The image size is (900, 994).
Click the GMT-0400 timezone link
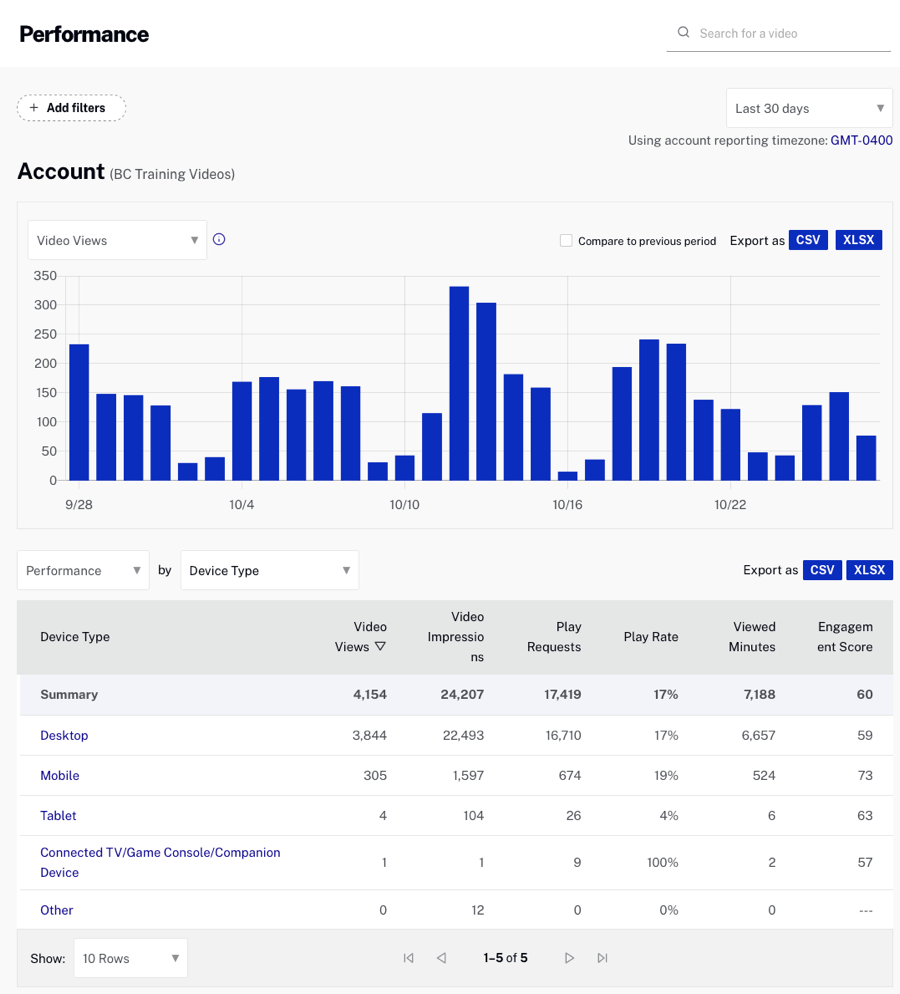coord(861,140)
